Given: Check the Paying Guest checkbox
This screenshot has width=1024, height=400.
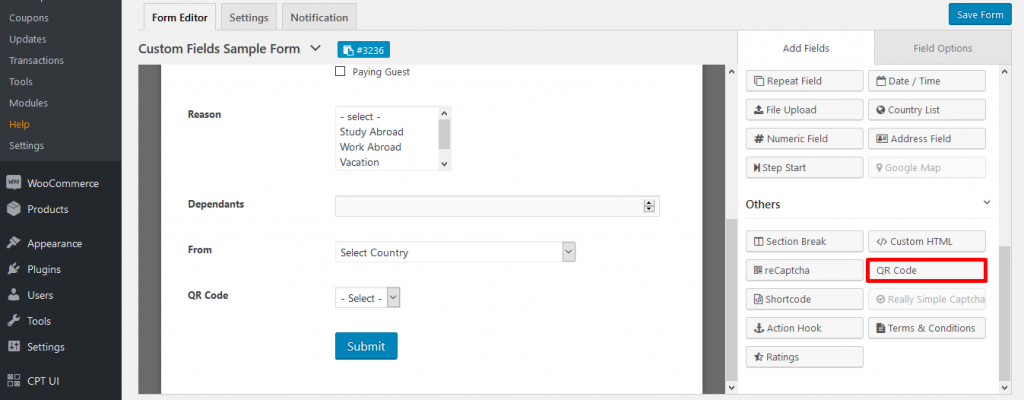Looking at the screenshot, I should [x=340, y=72].
